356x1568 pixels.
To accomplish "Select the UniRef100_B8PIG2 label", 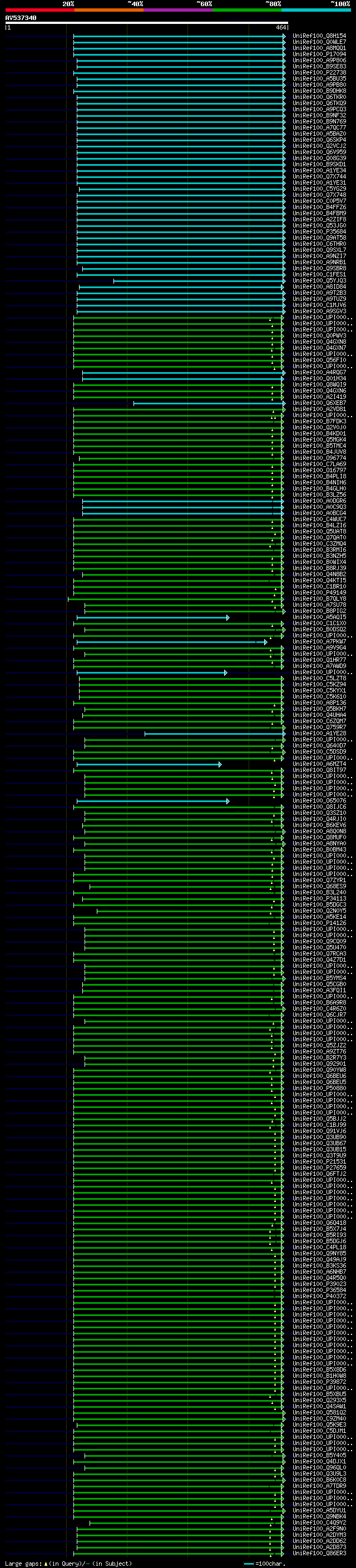I will pos(319,611).
